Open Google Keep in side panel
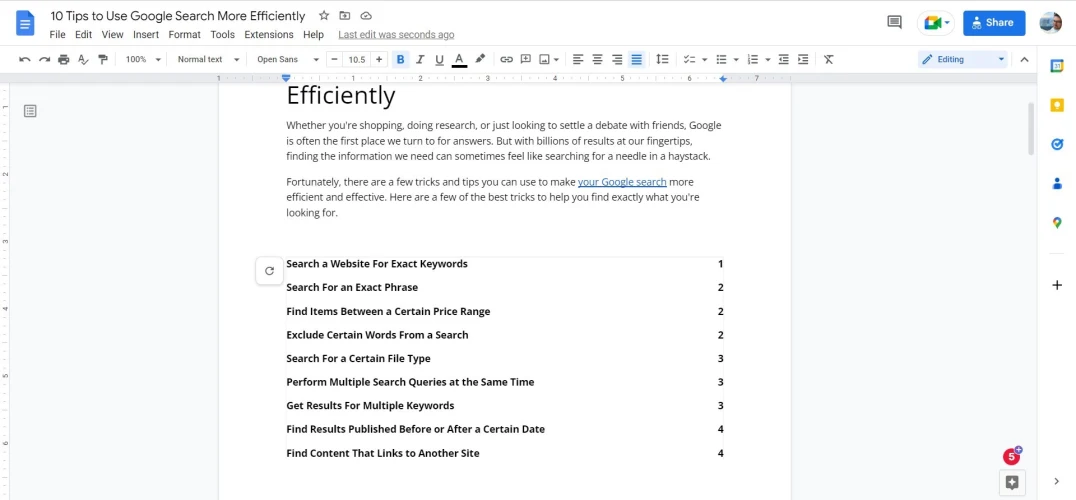 pyautogui.click(x=1057, y=105)
